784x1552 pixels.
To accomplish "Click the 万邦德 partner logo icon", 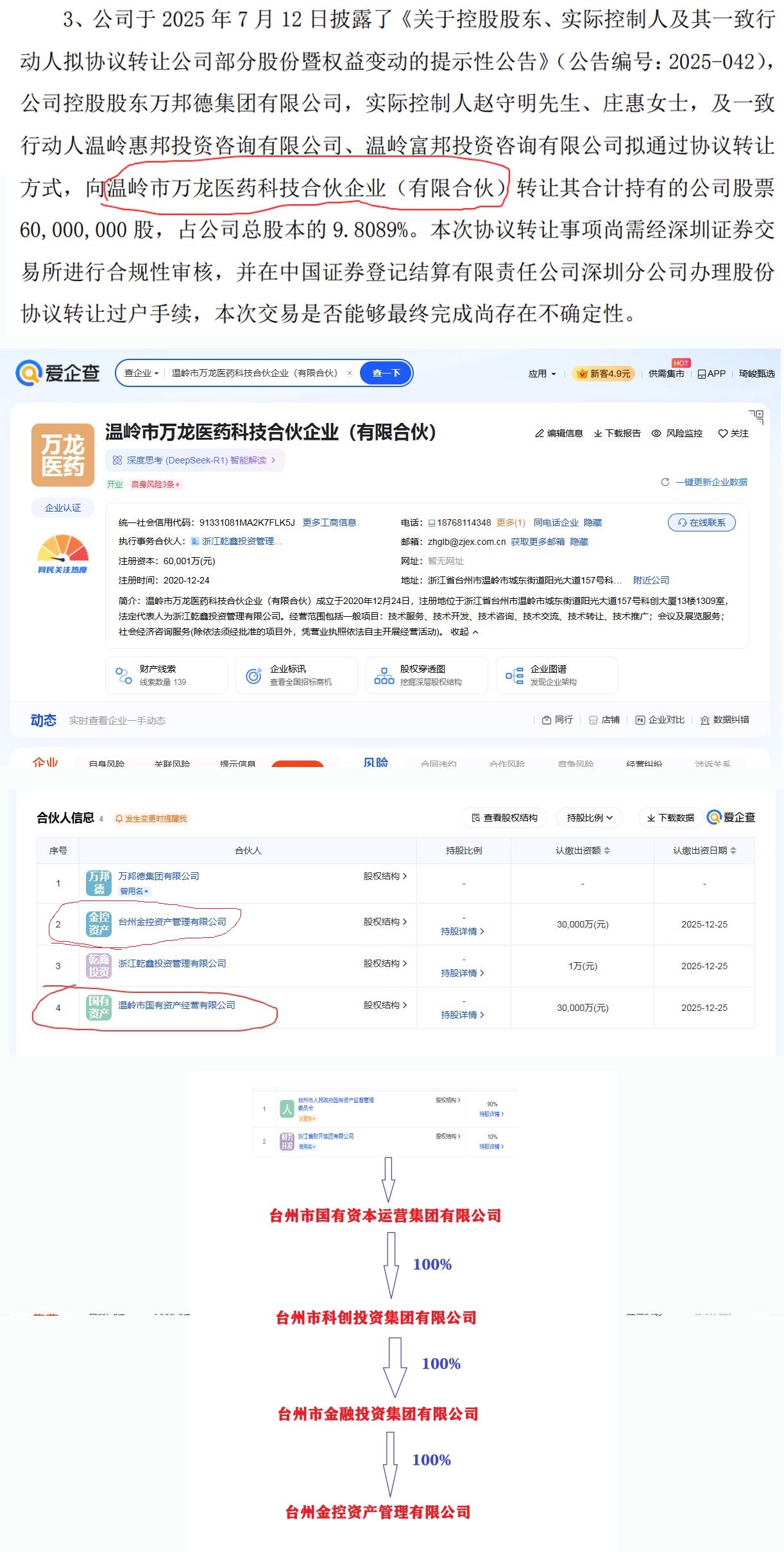I will tap(99, 883).
